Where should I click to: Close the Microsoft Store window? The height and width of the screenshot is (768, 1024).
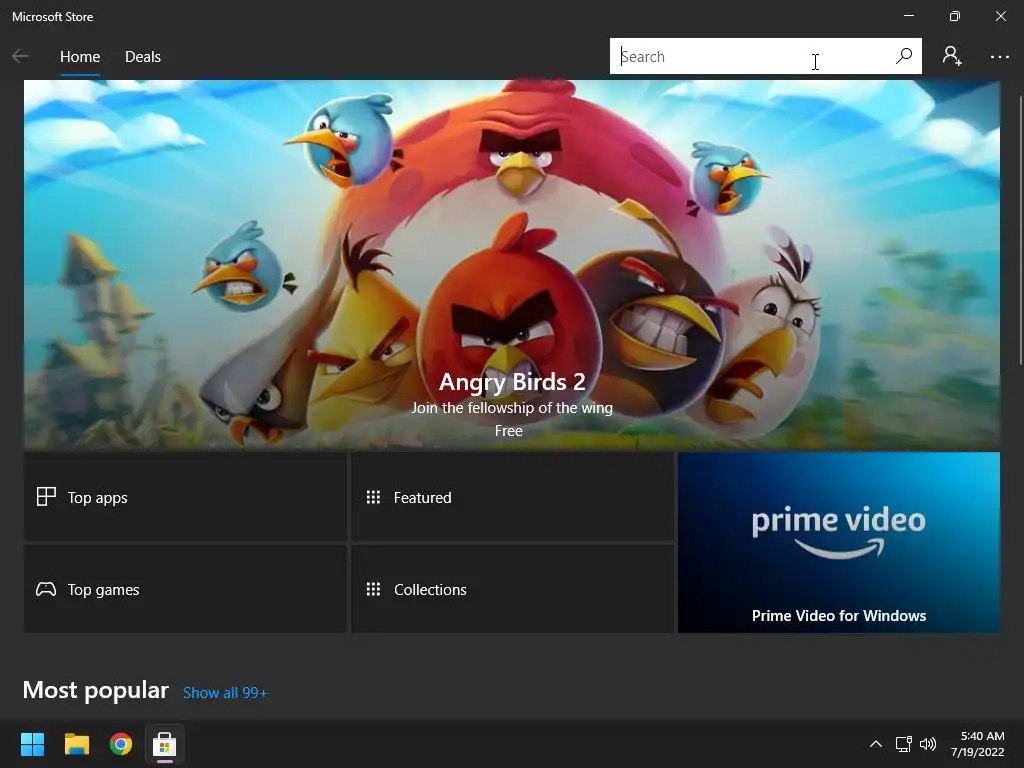pos(1000,16)
